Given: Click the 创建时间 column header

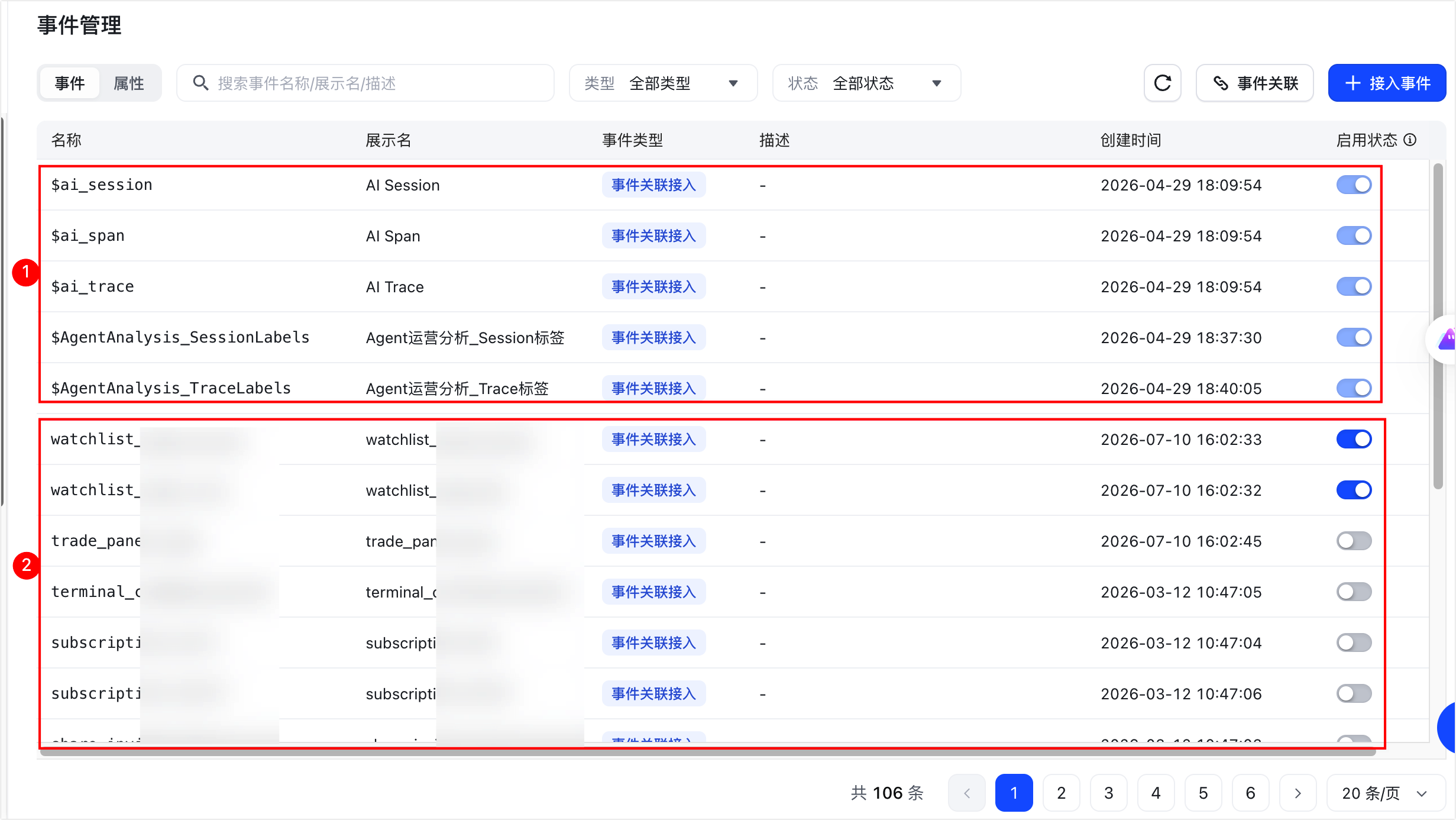Looking at the screenshot, I should pos(1131,140).
